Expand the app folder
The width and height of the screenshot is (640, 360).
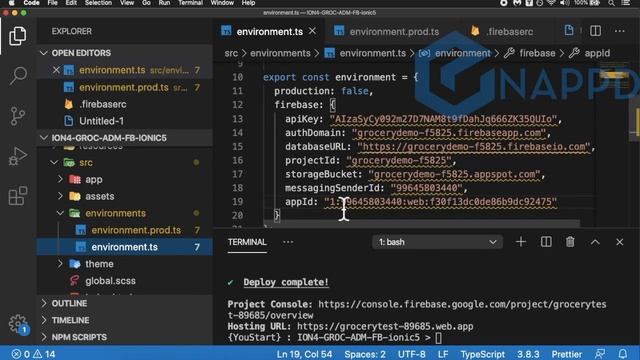pos(60,179)
